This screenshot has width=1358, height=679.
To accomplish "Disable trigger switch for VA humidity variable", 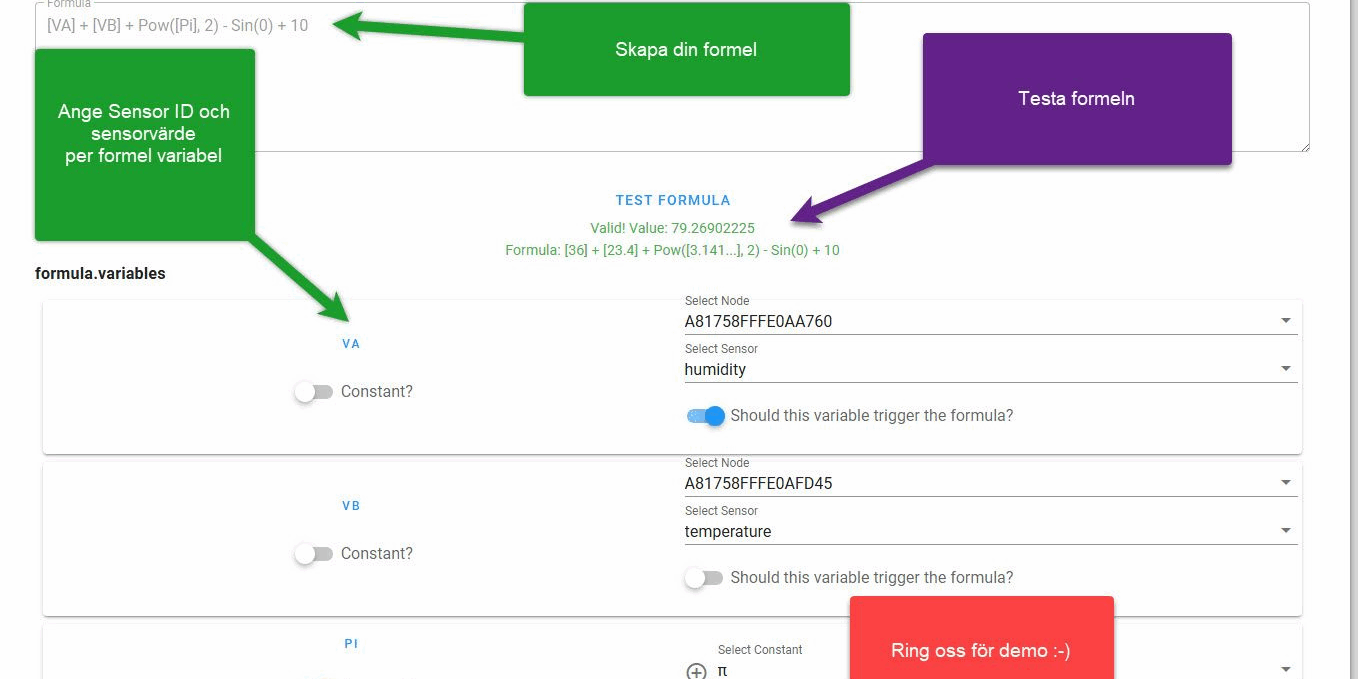I will pos(705,416).
